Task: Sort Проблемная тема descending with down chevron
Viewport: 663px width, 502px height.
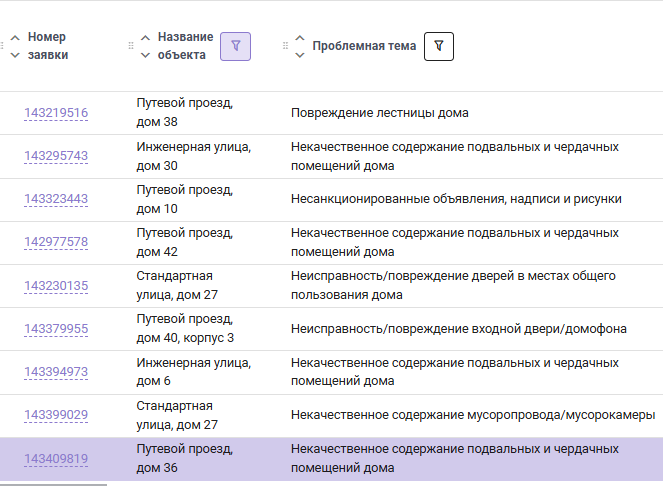Action: coord(300,55)
